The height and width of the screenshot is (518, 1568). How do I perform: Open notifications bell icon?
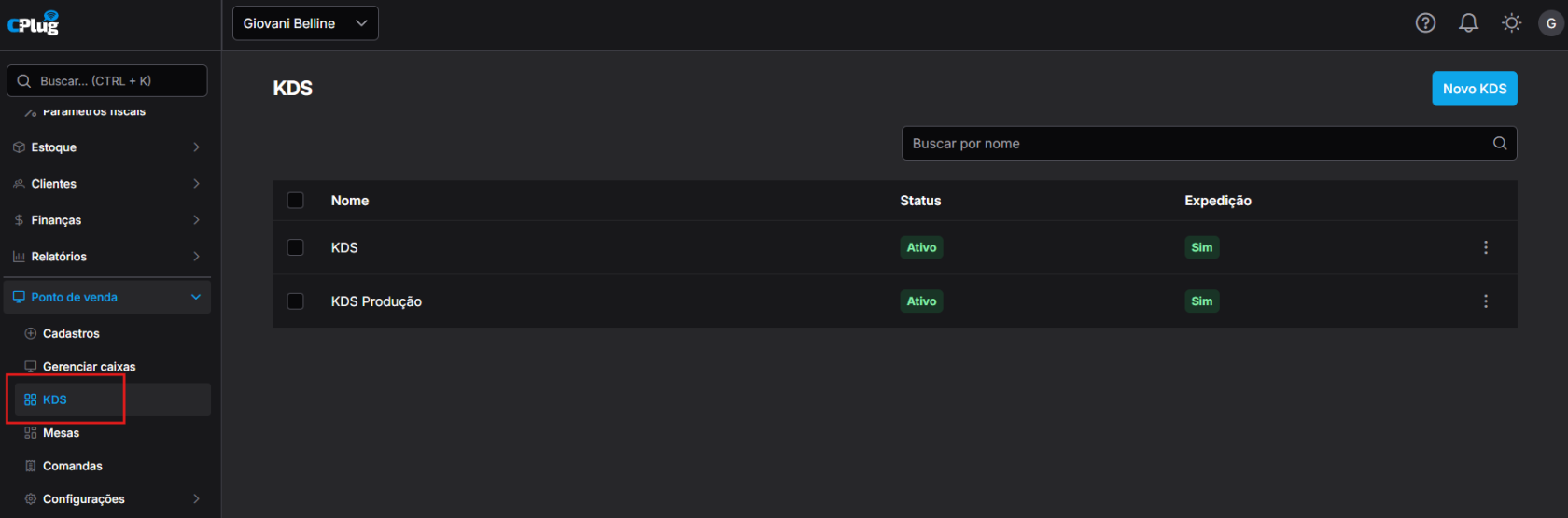tap(1468, 23)
